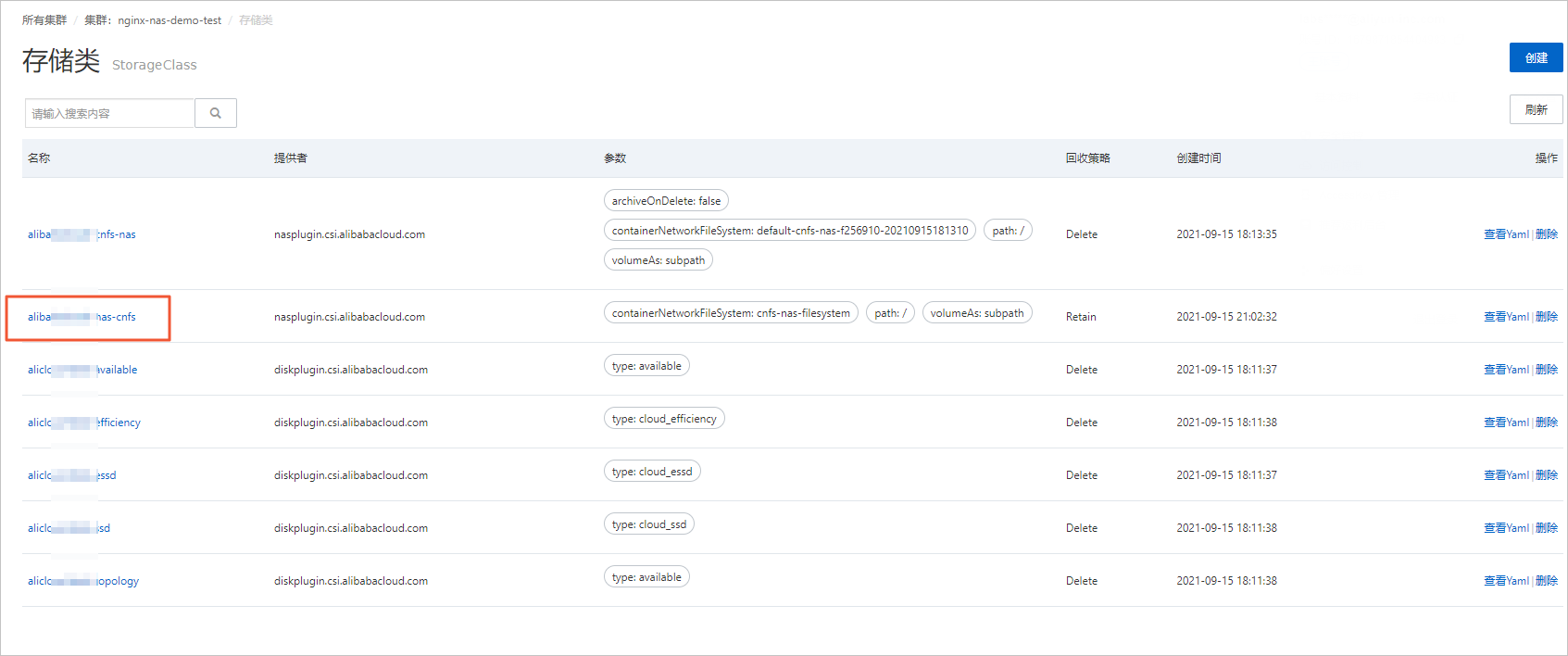Delete the topology storage class
The image size is (1568, 656).
pos(1547,581)
